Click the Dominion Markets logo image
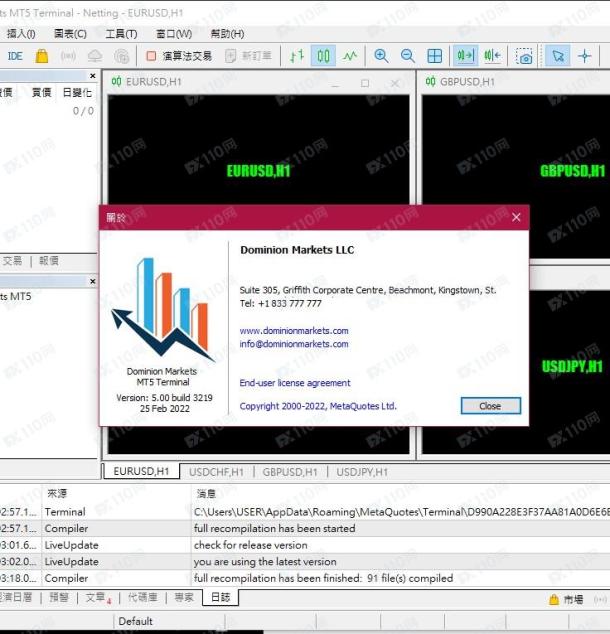The height and width of the screenshot is (634, 610). click(x=163, y=309)
